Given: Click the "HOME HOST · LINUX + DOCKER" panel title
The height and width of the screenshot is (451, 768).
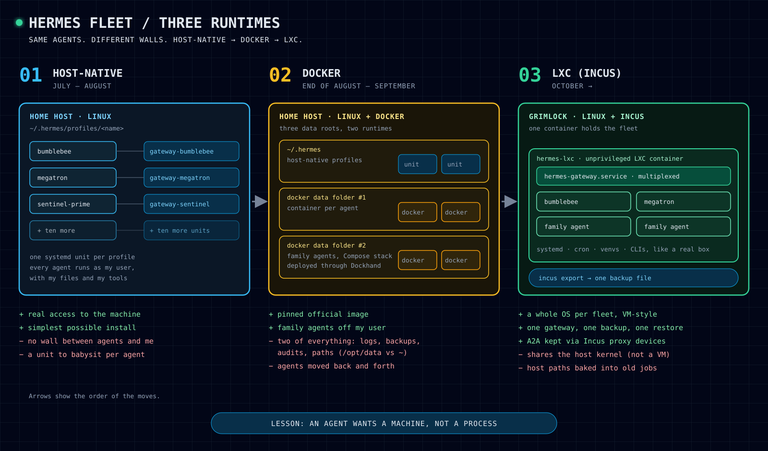Looking at the screenshot, I should (342, 117).
